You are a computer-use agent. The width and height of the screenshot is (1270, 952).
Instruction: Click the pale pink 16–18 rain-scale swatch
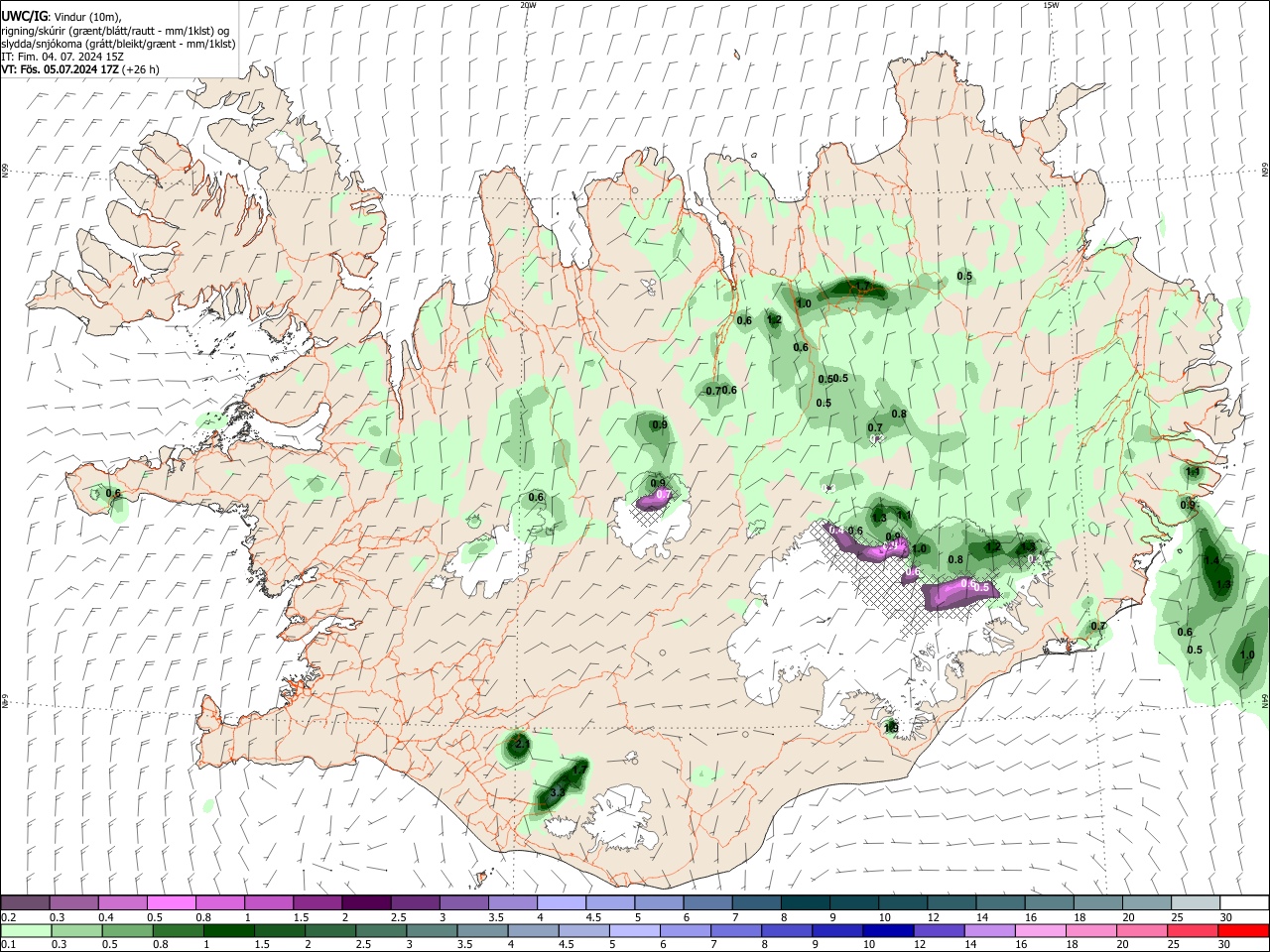(1040, 931)
